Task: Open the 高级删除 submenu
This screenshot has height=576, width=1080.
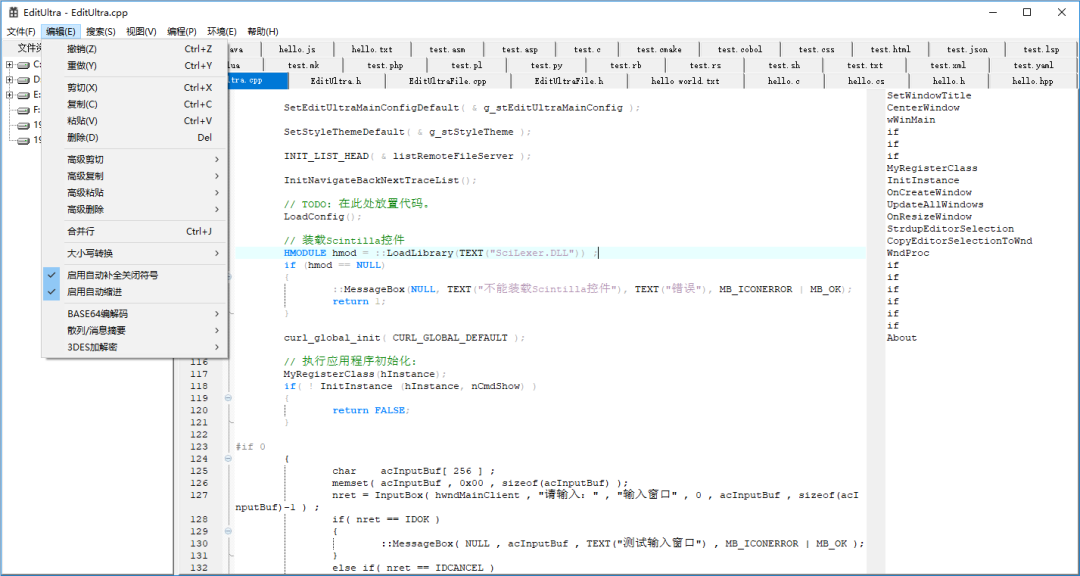Action: (134, 209)
